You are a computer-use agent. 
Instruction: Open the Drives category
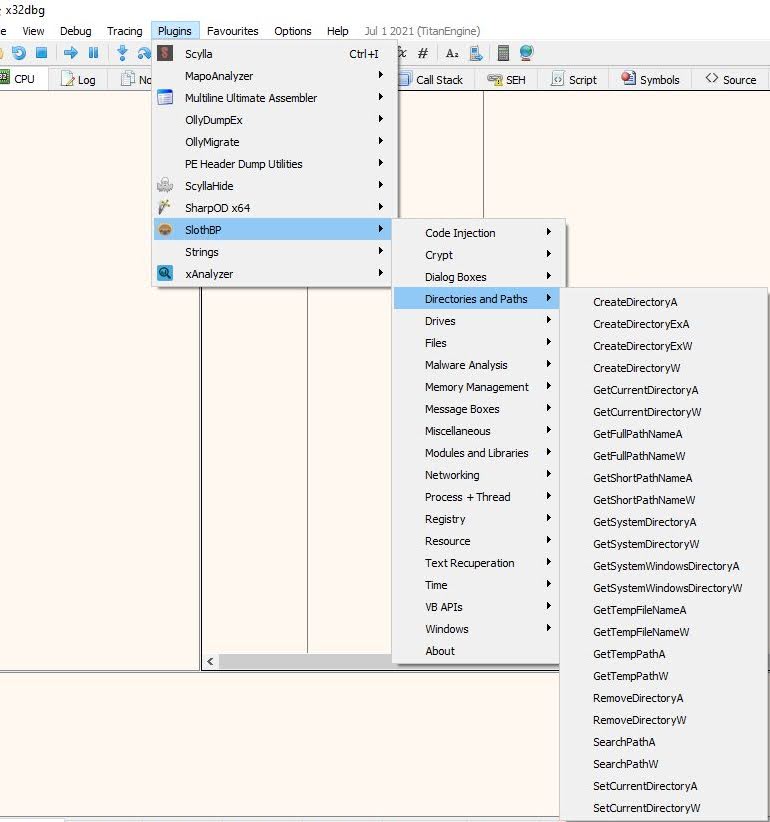coord(476,321)
